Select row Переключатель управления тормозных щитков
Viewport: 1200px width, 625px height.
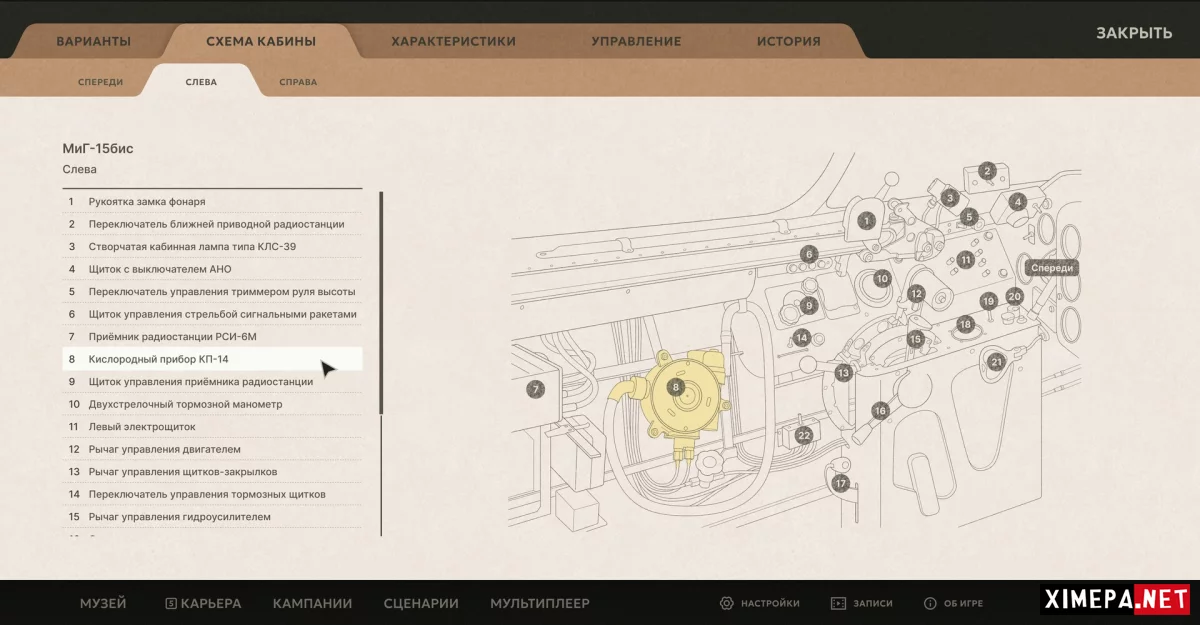click(212, 494)
